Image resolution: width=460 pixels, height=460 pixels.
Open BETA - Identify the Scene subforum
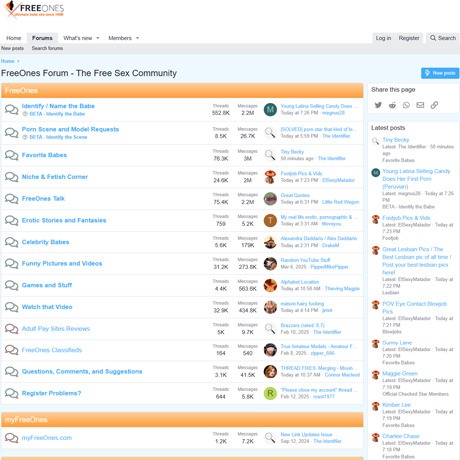58,137
